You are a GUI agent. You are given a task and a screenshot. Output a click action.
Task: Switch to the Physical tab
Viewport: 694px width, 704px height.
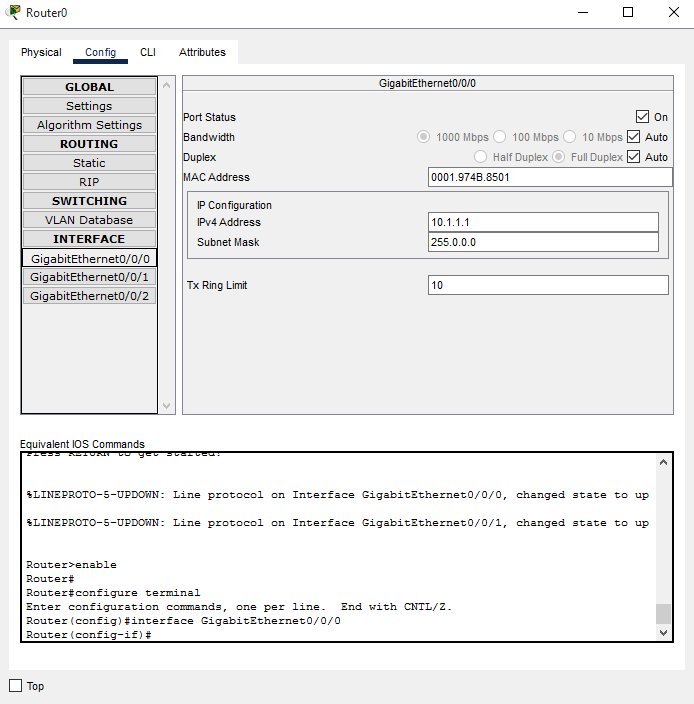[41, 52]
